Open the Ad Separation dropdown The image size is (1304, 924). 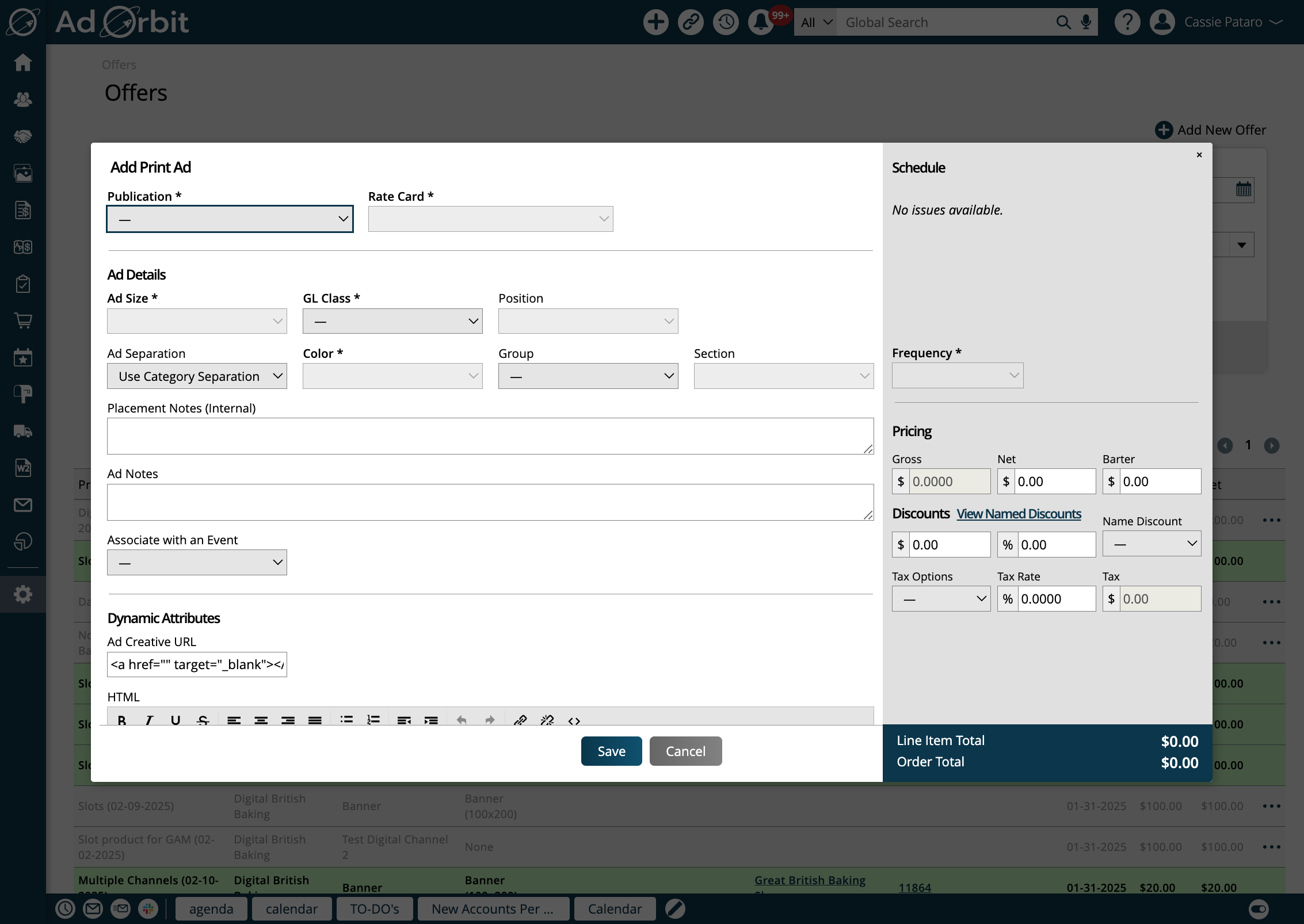[197, 376]
